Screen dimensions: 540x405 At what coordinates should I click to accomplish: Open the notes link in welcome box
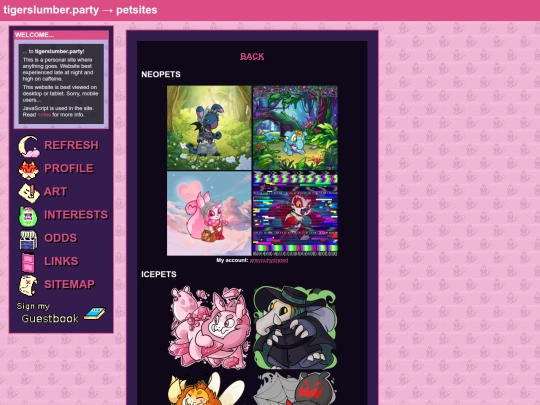tap(44, 115)
